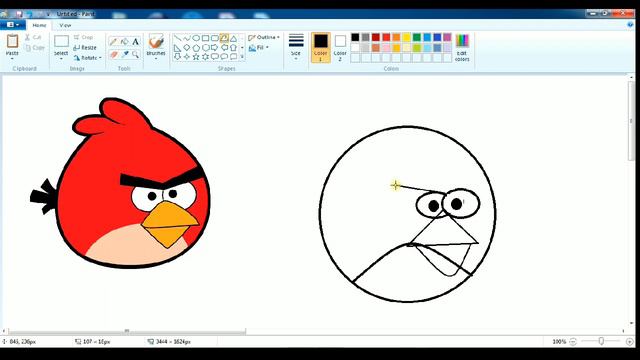Select the Eraser tool
The height and width of the screenshot is (360, 640).
(113, 54)
